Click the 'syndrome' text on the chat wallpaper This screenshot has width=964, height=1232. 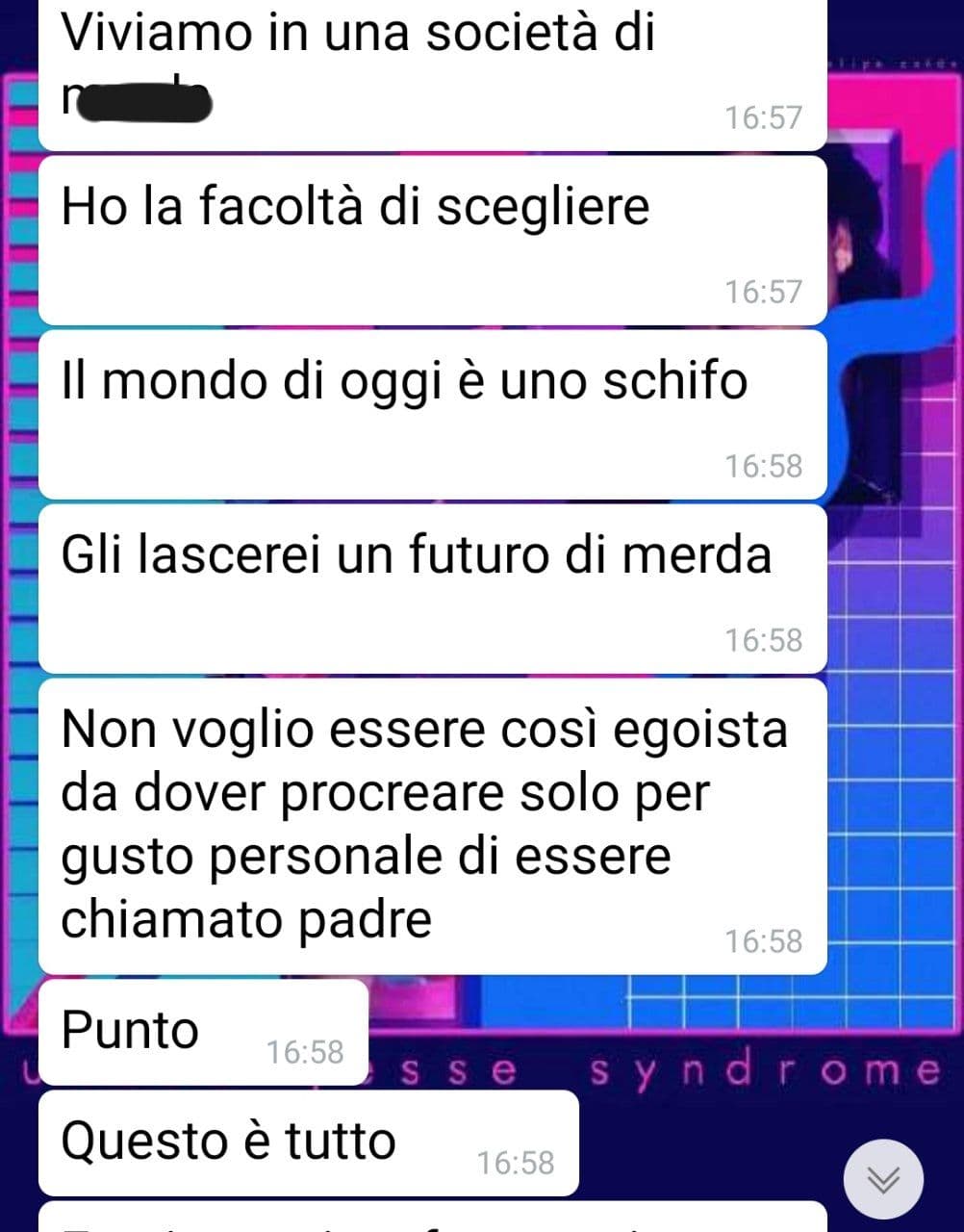(x=765, y=1071)
